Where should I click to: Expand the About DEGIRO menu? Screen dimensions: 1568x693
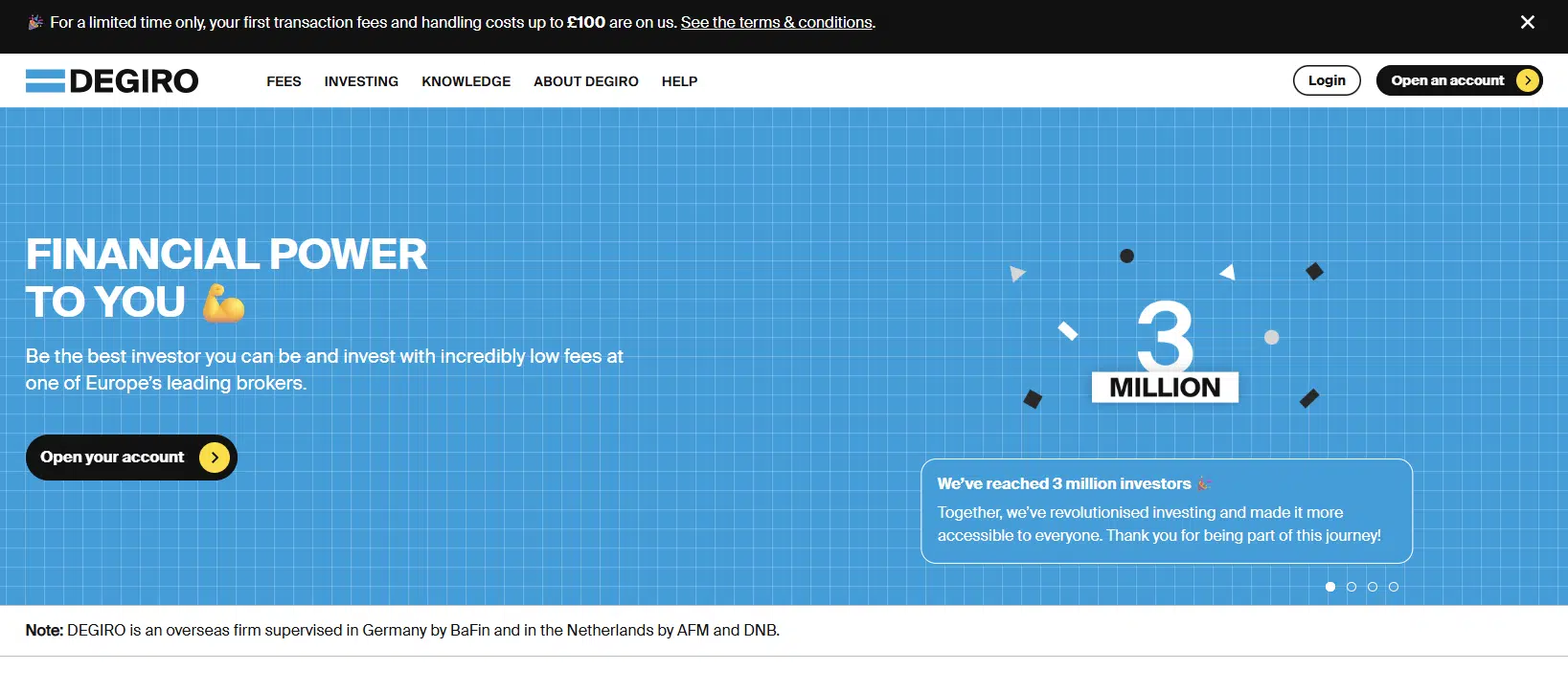585,81
